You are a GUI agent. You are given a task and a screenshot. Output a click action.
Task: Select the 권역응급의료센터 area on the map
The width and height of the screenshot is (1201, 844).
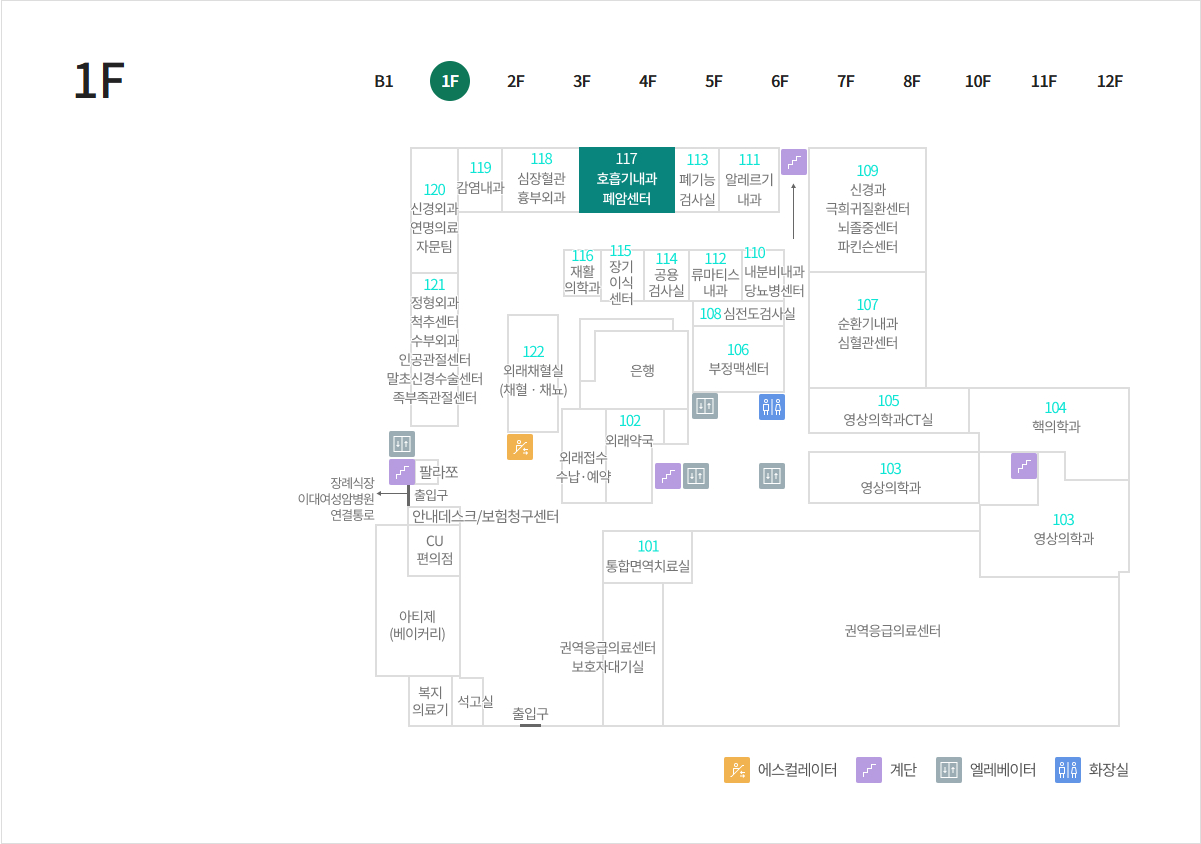892,631
